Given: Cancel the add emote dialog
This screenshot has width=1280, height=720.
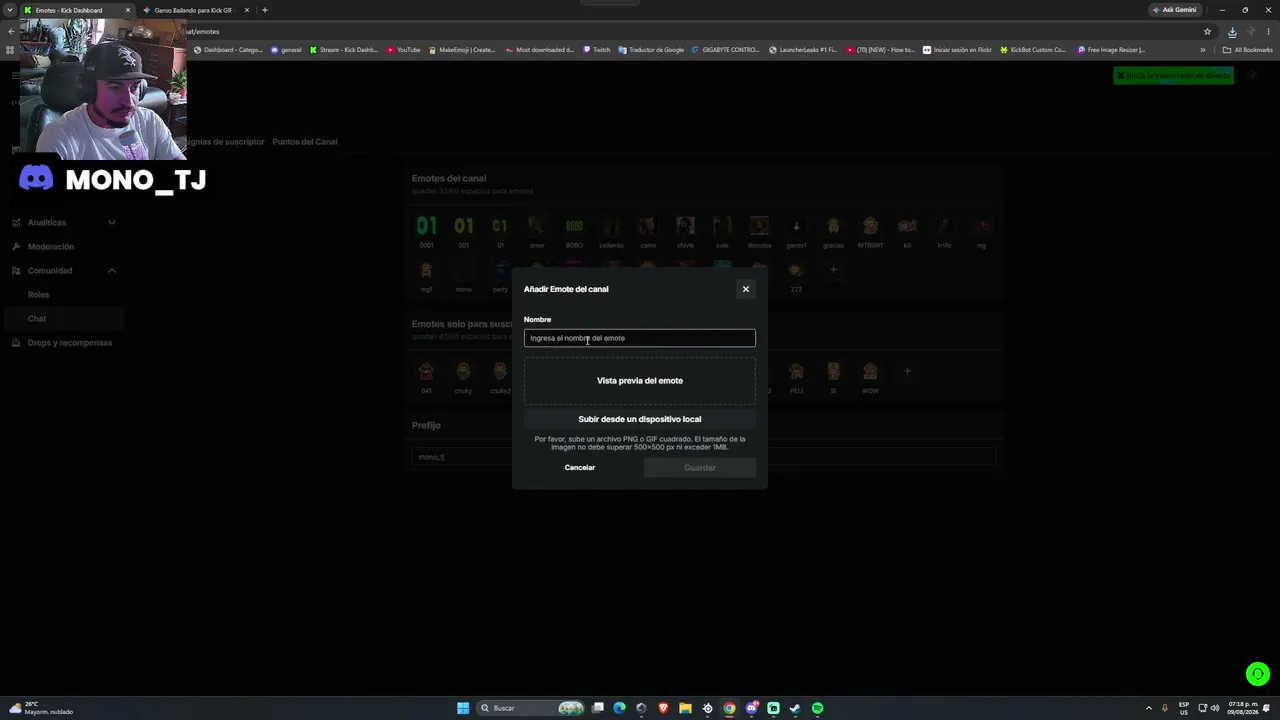Looking at the screenshot, I should click(x=580, y=468).
